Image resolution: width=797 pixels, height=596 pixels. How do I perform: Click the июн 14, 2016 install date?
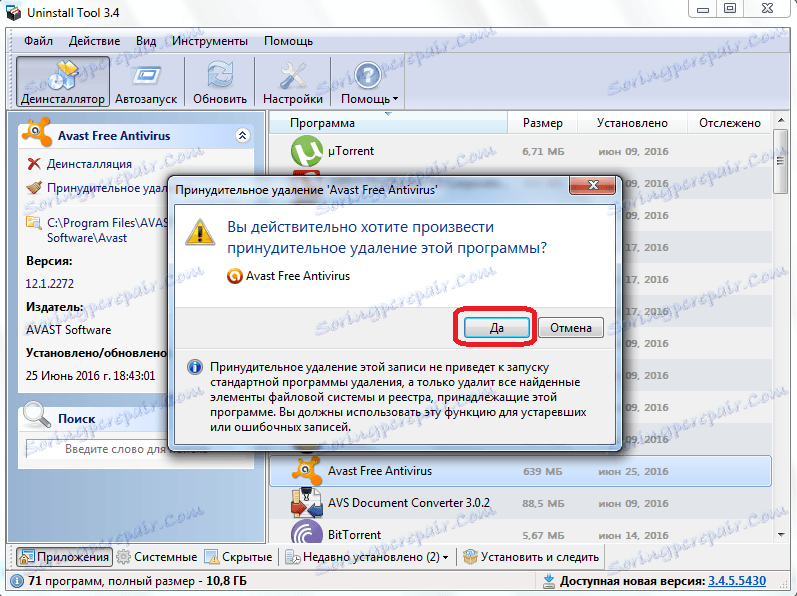(x=633, y=536)
